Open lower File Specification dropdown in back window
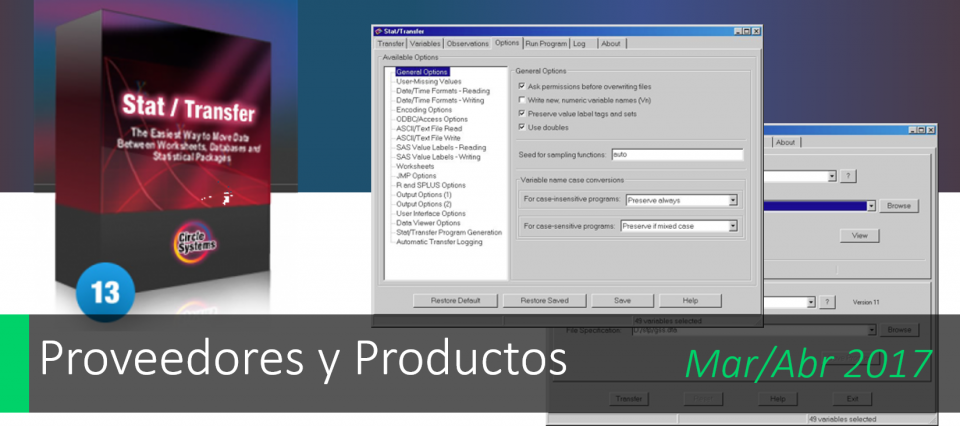Viewport: 960px width, 426px height. point(871,329)
